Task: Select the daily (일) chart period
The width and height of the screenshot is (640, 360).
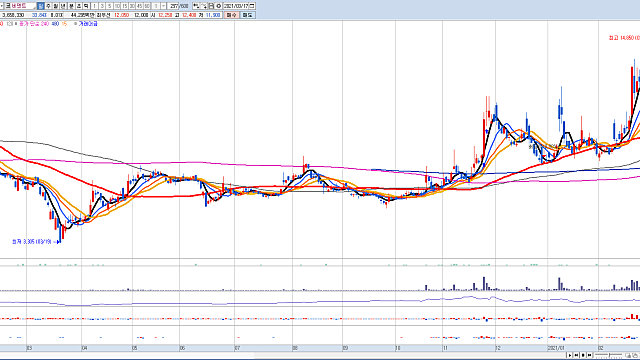Action: point(40,6)
